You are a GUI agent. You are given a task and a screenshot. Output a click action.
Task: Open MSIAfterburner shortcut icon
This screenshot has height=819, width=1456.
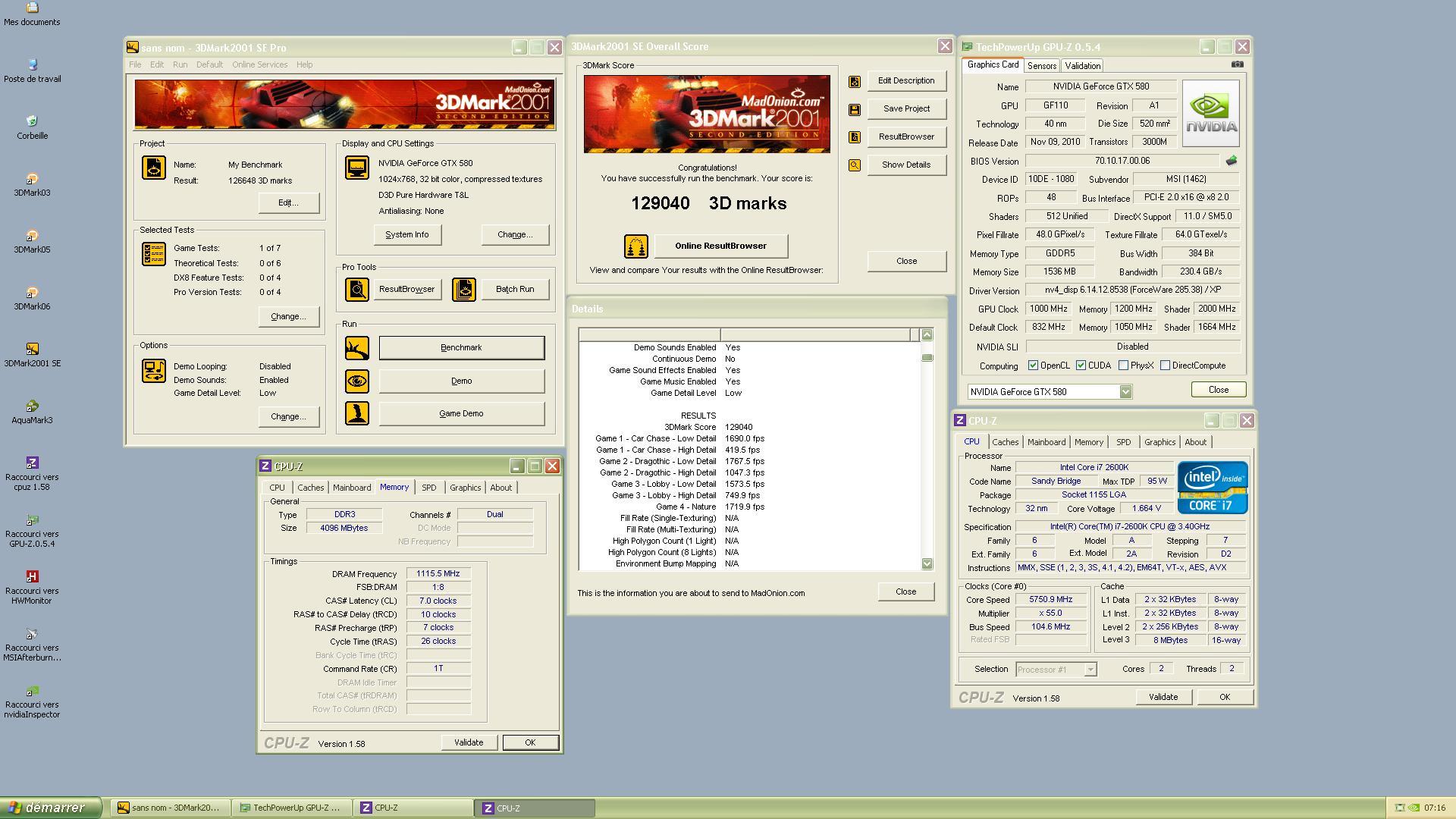click(32, 644)
